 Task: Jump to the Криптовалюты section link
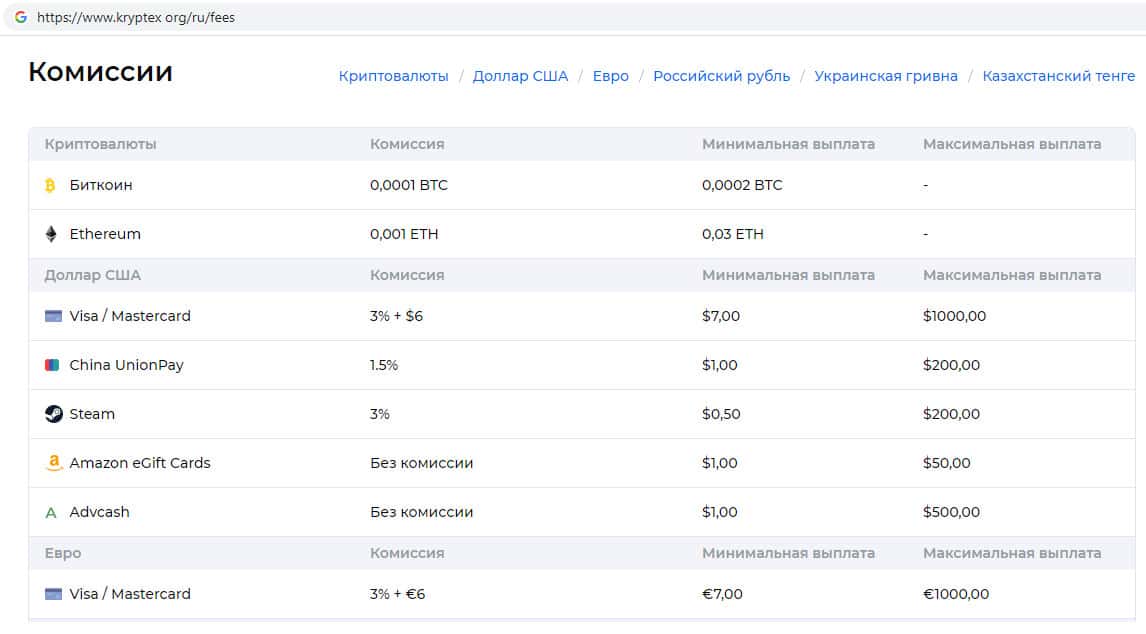[393, 76]
